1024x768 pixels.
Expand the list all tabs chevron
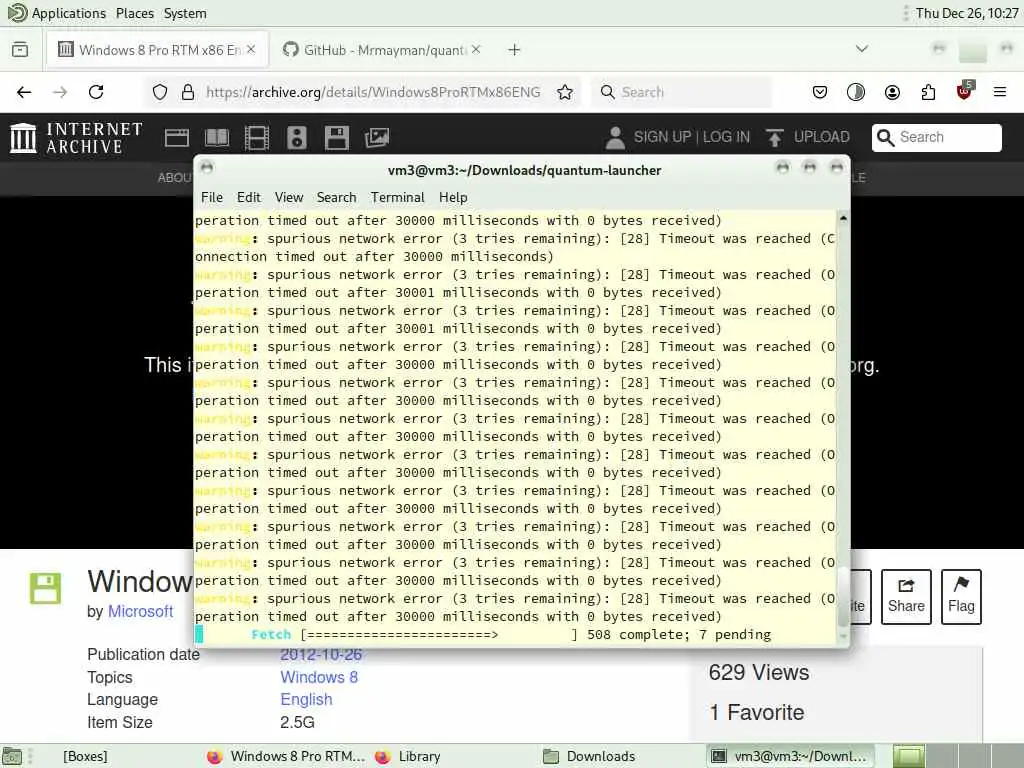click(x=862, y=49)
